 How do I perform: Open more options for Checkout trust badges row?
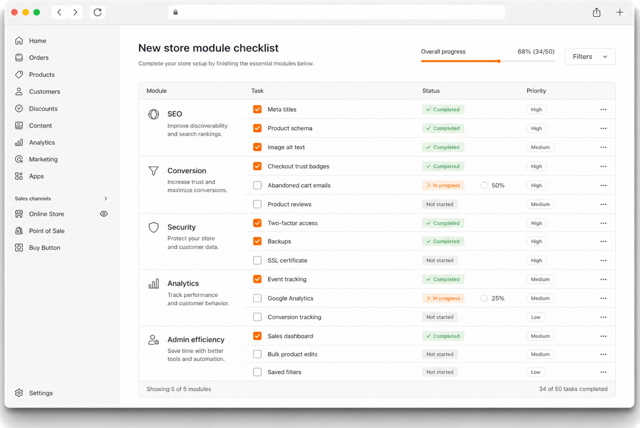[603, 166]
